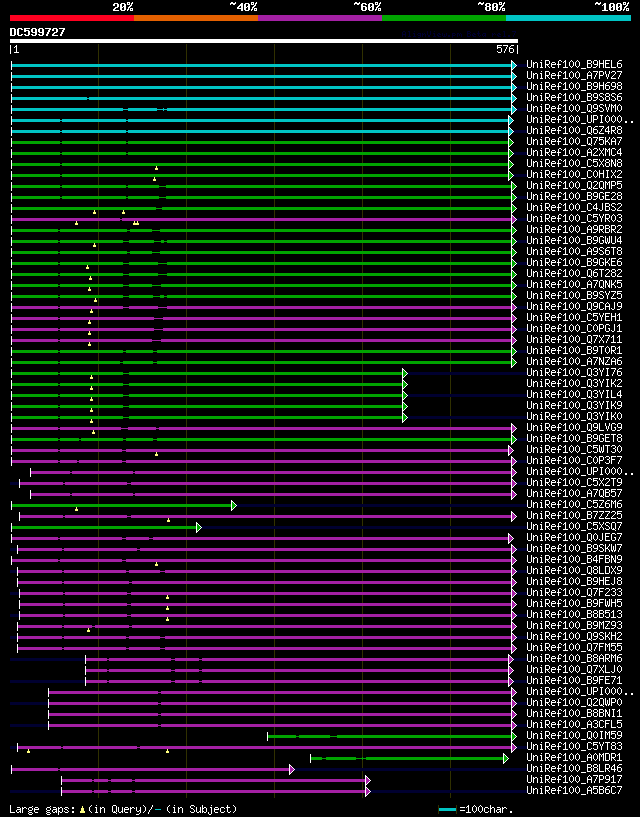The width and height of the screenshot is (640, 817).
Task: Select the green arrowhead of the Q0IM59 alignment
Action: 514,736
